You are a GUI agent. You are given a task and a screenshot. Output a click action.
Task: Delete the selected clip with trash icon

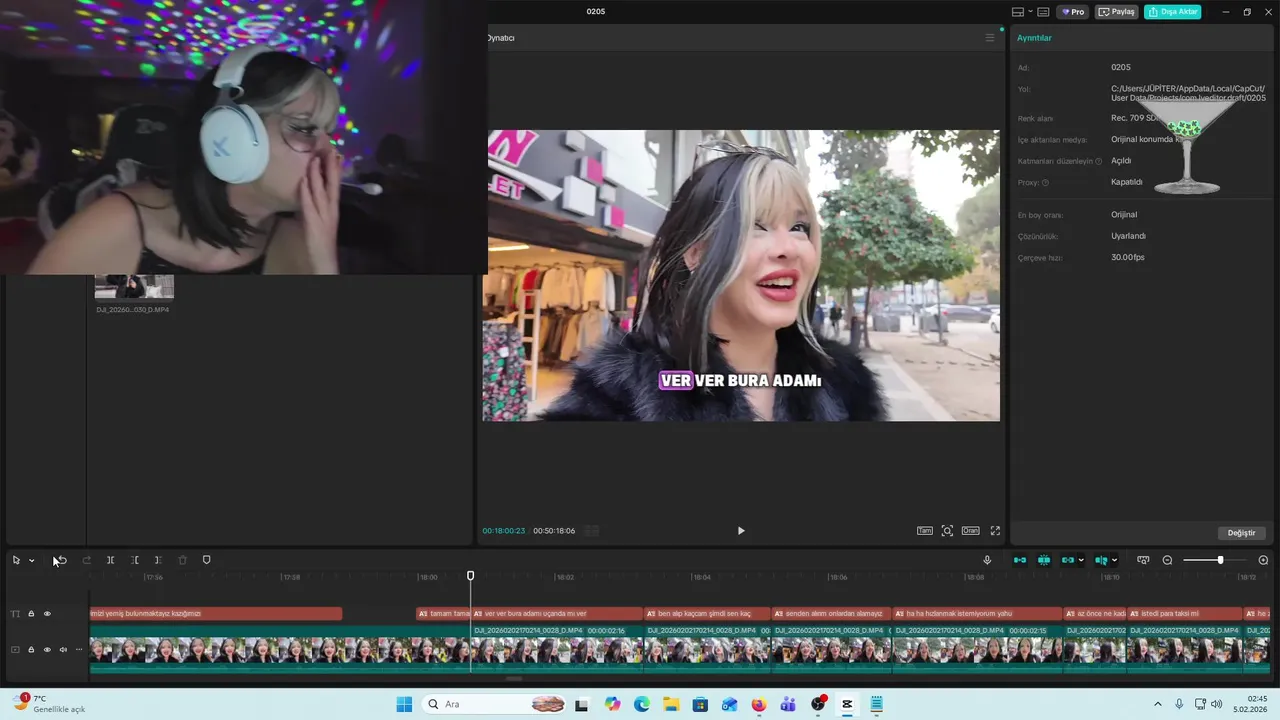coord(182,560)
